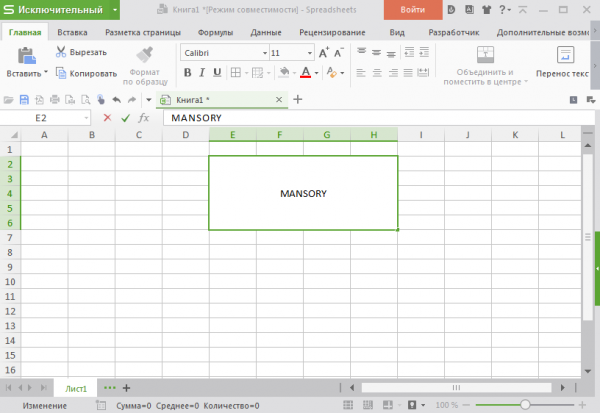Select the Лист1 sheet tab
The height and width of the screenshot is (413, 600).
pyautogui.click(x=76, y=387)
